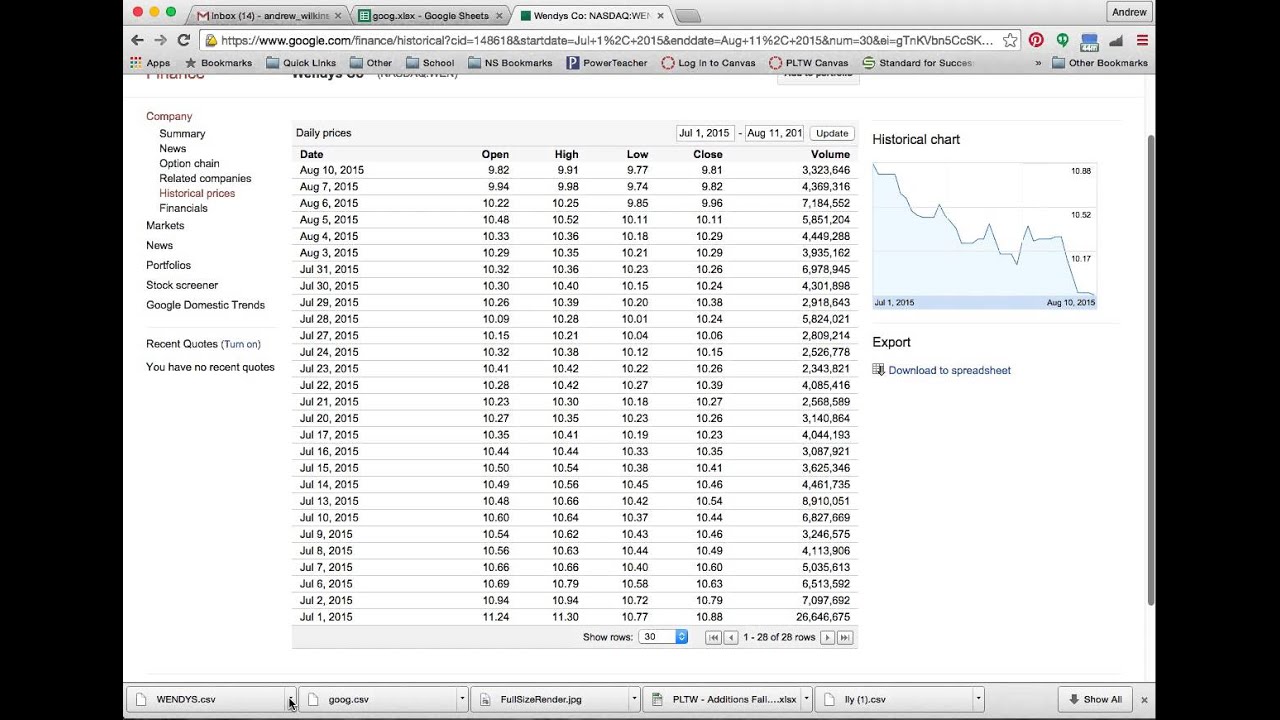Open the blue extension icon with the 44m badge
Screen dimensions: 1280x720
point(1089,41)
